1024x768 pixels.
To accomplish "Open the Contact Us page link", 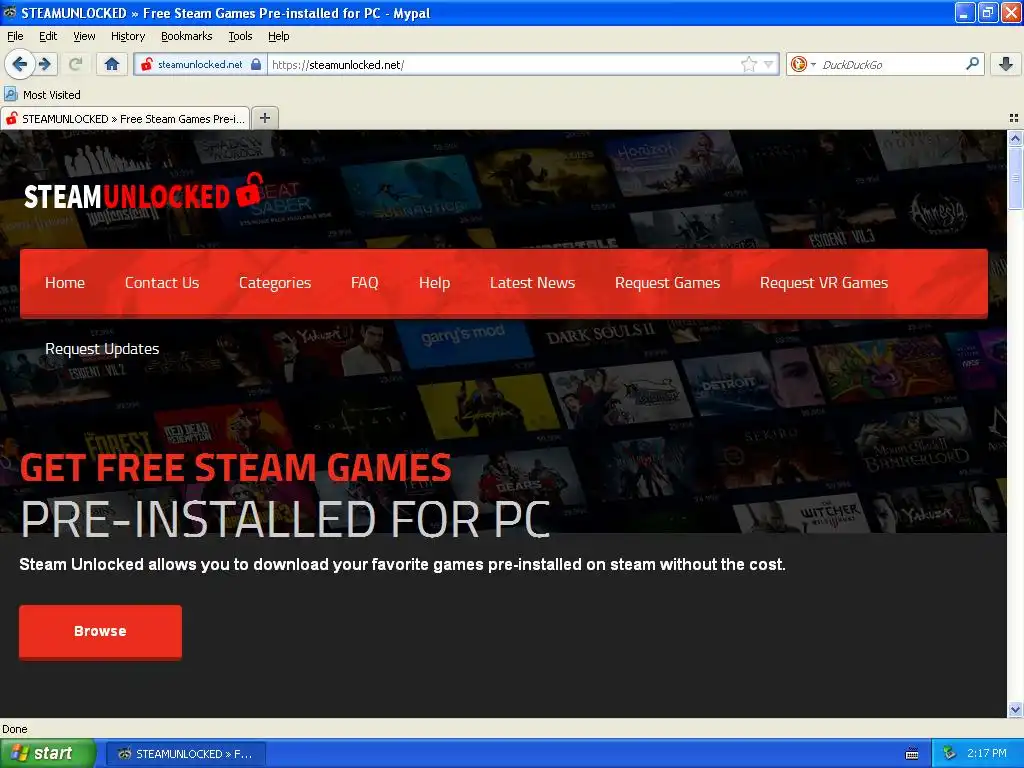I will (x=162, y=283).
